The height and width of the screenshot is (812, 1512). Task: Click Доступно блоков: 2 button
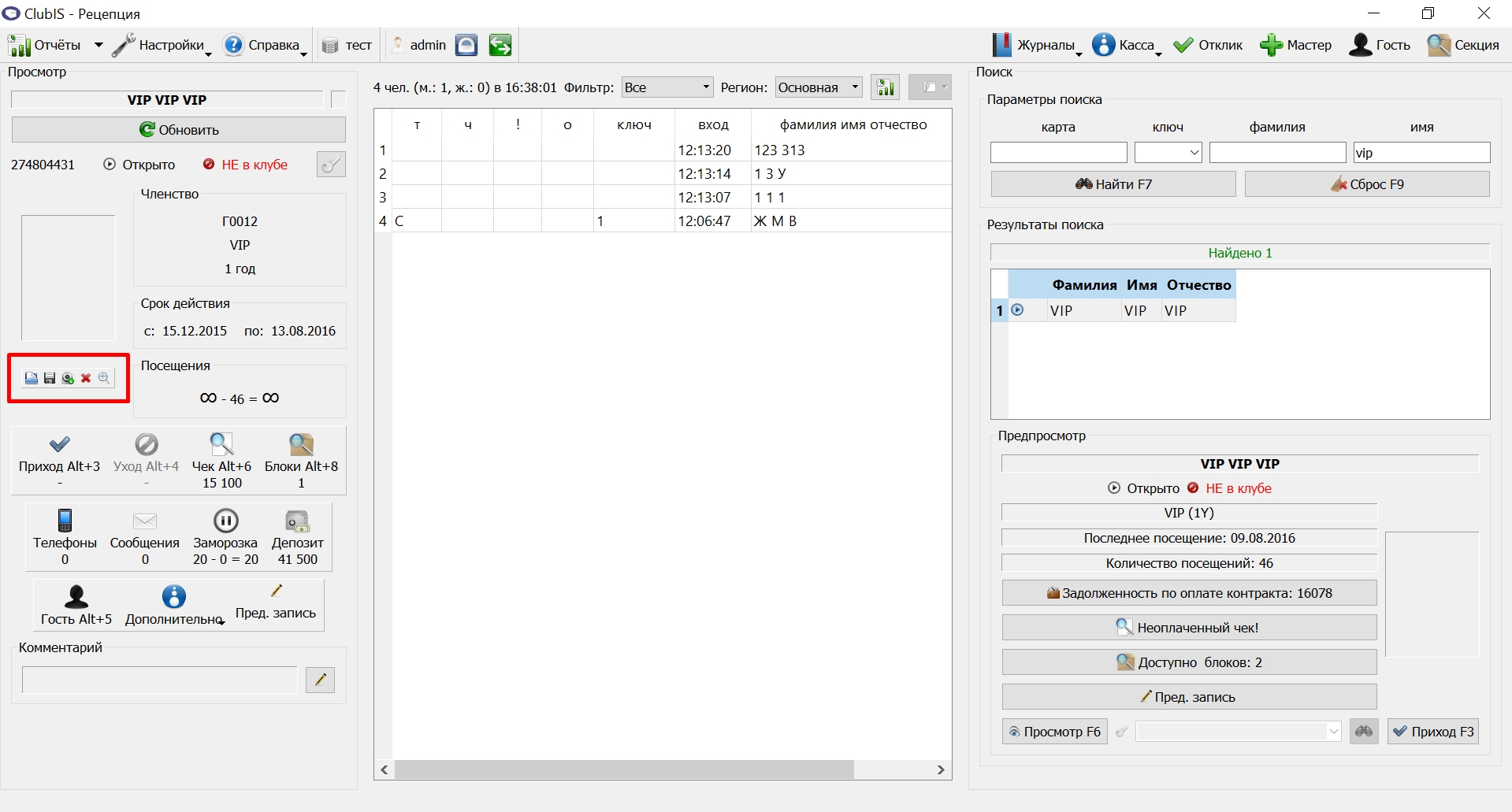point(1190,662)
